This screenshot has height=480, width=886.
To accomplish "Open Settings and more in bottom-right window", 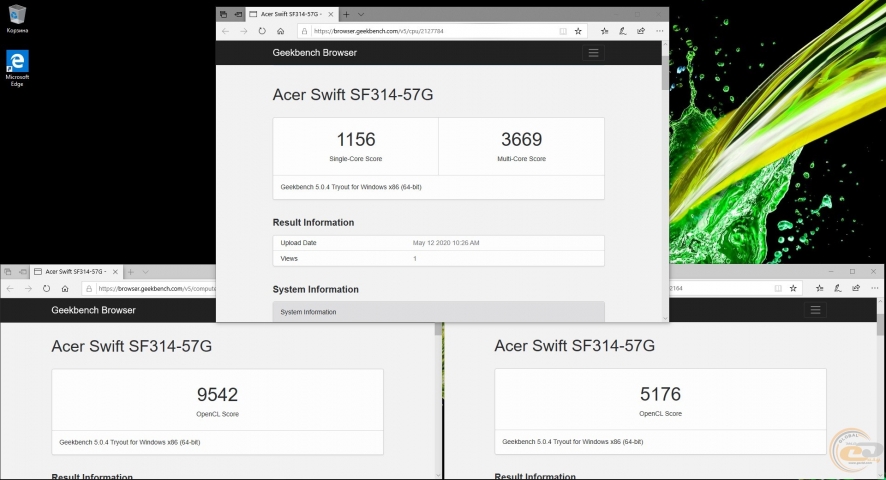I will [875, 288].
